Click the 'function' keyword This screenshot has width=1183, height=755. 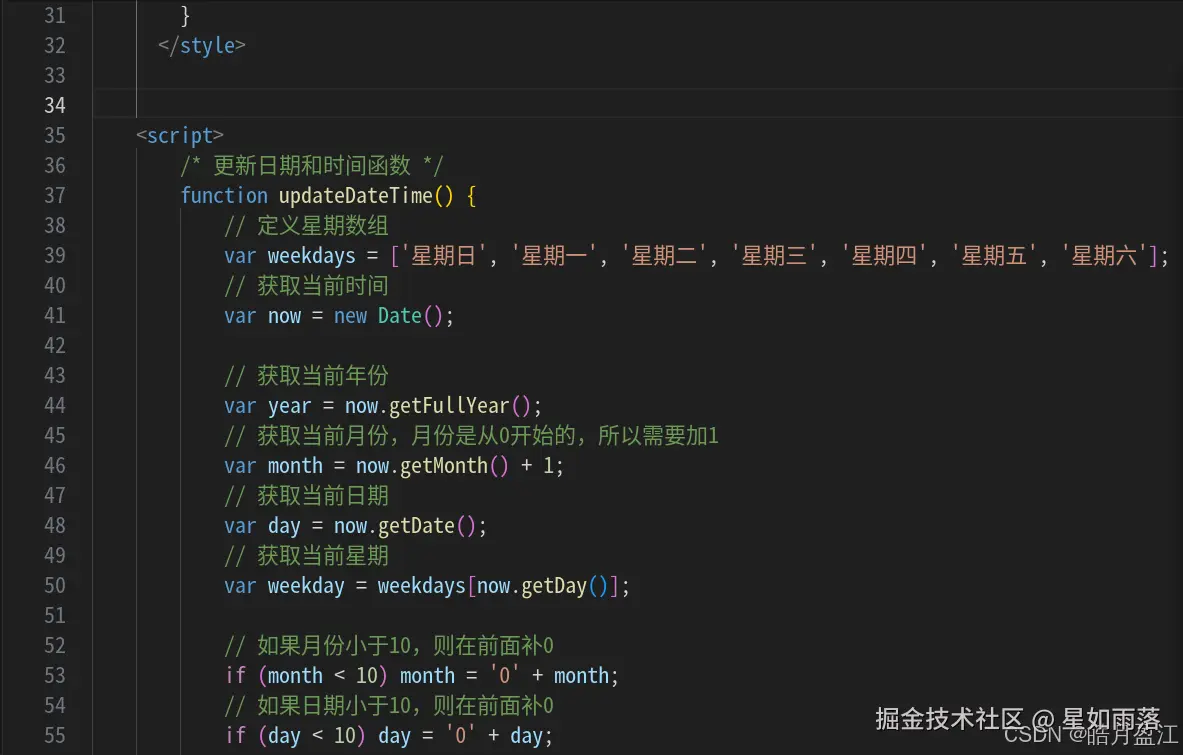224,195
